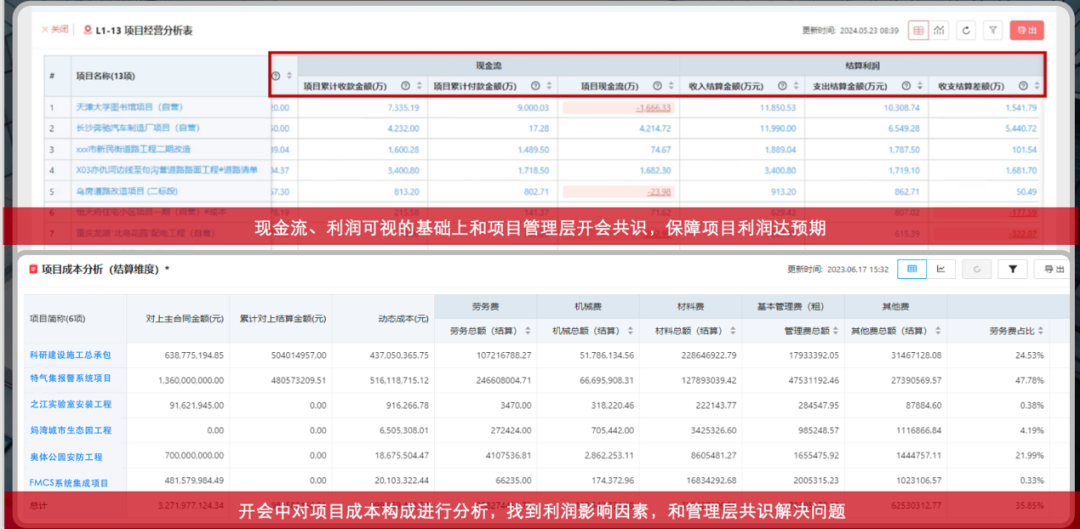Close the L1-13 project analysis table

click(55, 30)
